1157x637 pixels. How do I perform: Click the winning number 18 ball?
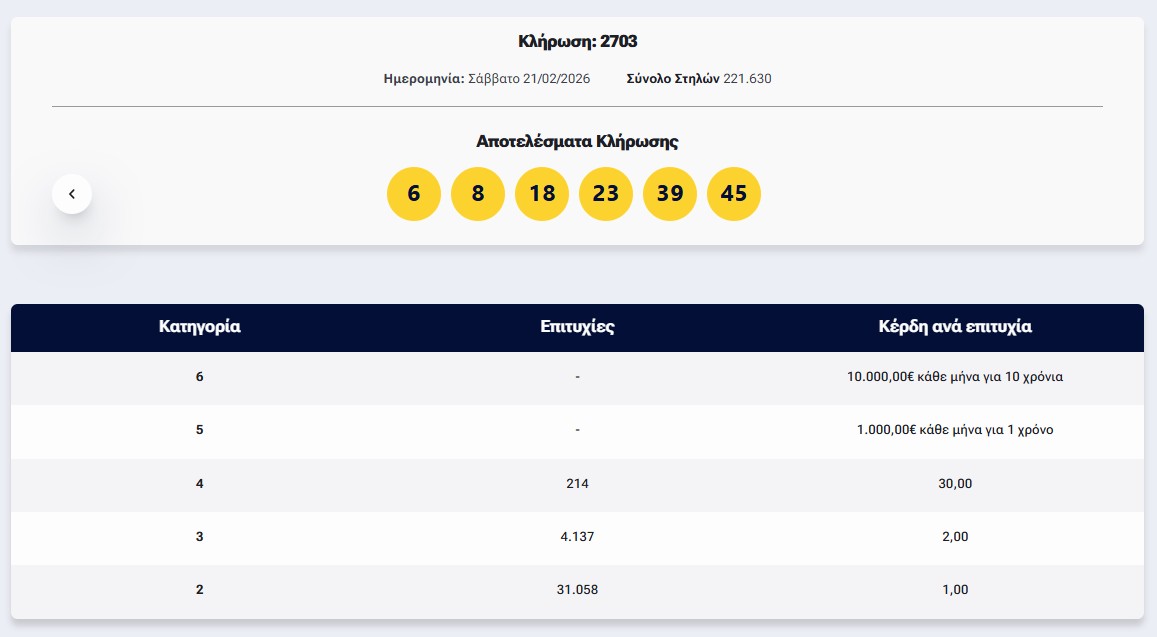[x=542, y=194]
